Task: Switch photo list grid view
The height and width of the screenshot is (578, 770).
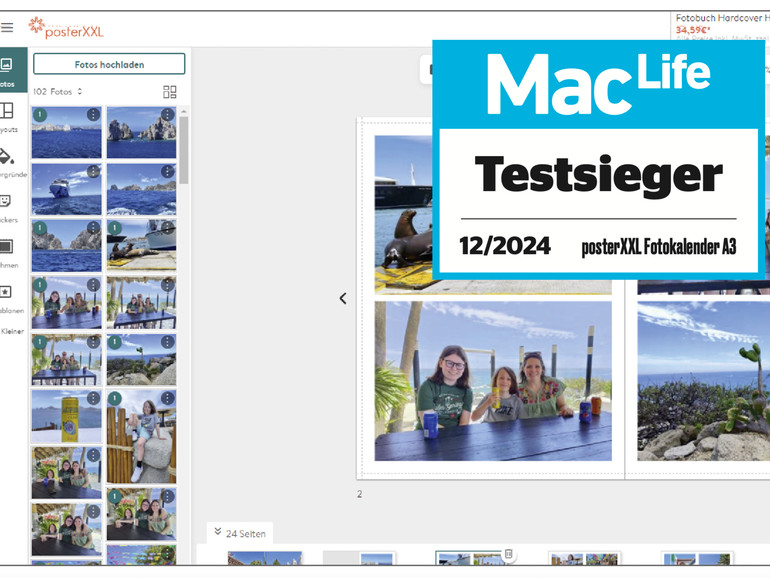Action: click(170, 92)
